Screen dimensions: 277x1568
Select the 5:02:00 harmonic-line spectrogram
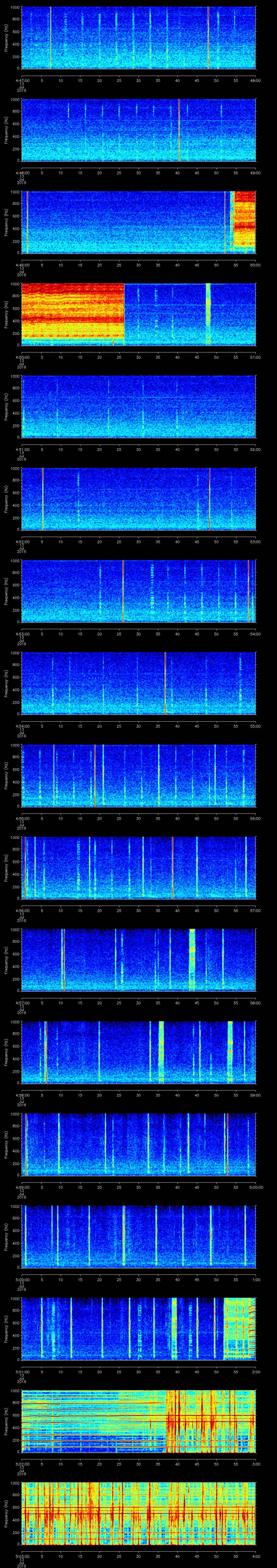click(x=139, y=1421)
